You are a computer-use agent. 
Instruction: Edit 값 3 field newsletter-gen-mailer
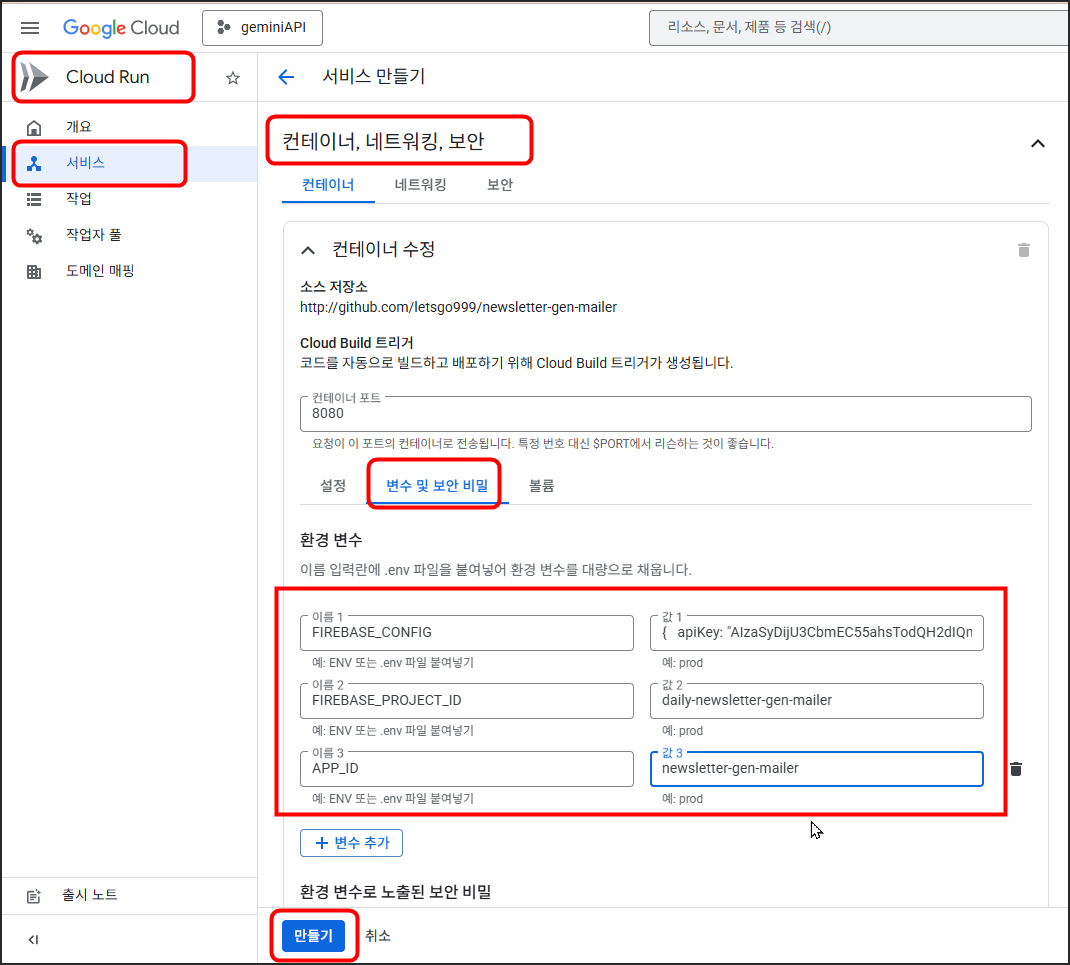pos(817,768)
